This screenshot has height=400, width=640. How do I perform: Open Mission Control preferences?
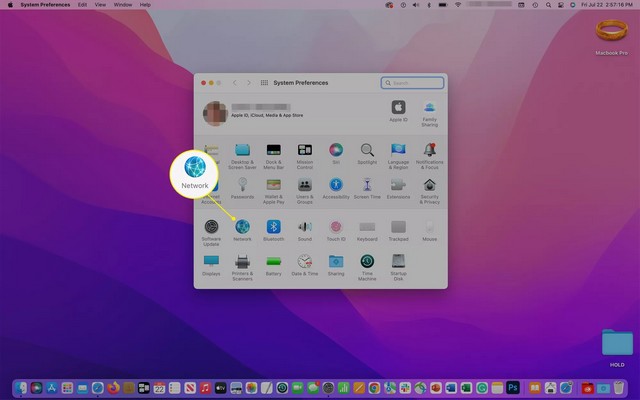tap(304, 151)
